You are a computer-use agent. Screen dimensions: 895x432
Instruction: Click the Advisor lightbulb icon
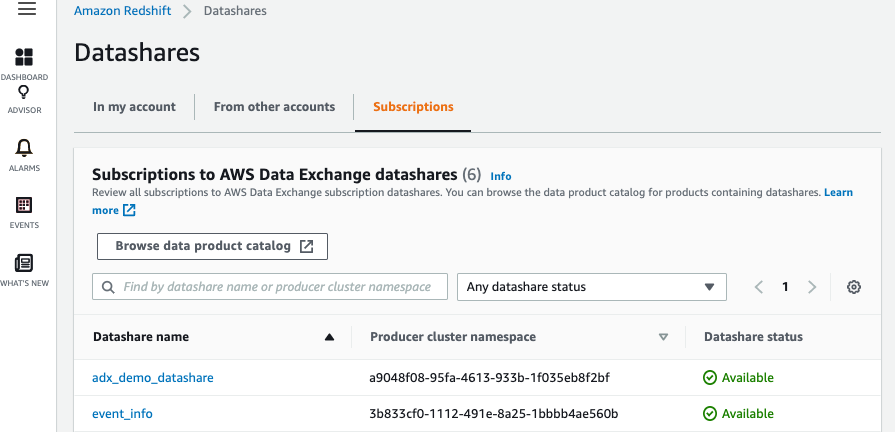24,93
